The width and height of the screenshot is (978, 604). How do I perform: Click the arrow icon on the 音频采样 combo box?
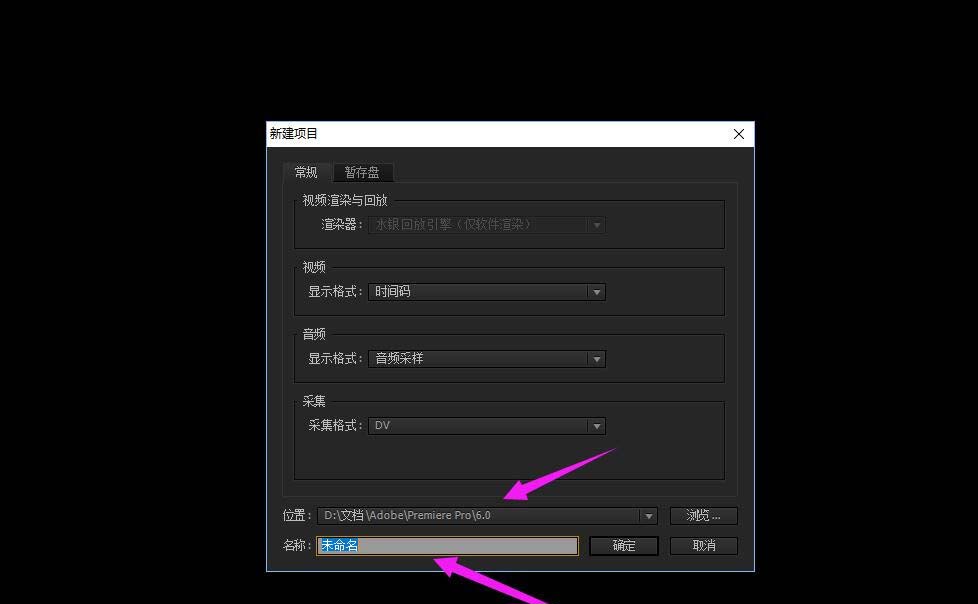(596, 358)
